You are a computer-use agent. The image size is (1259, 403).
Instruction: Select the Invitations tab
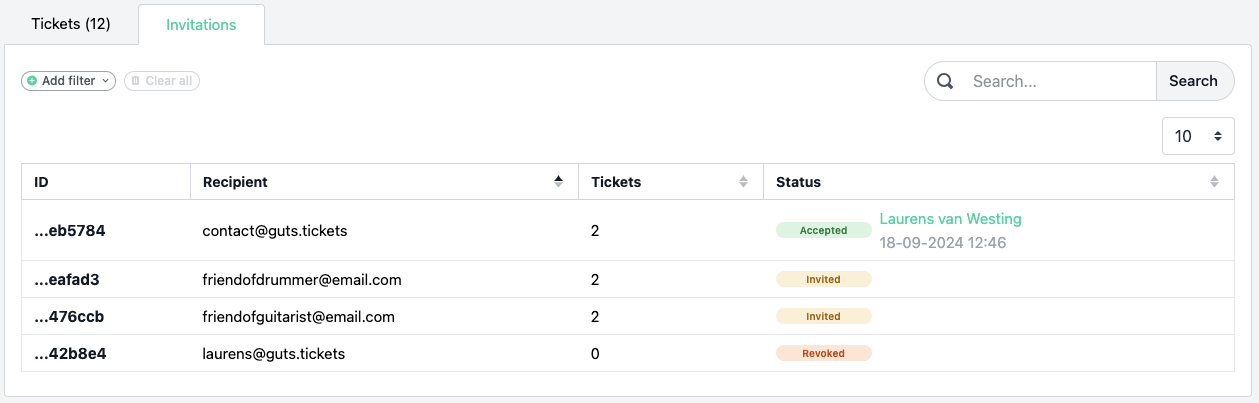pyautogui.click(x=201, y=24)
